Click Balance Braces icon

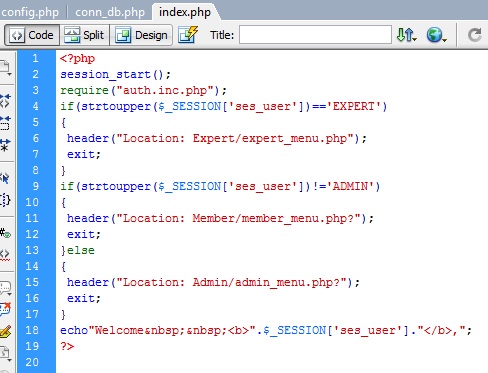6,200
